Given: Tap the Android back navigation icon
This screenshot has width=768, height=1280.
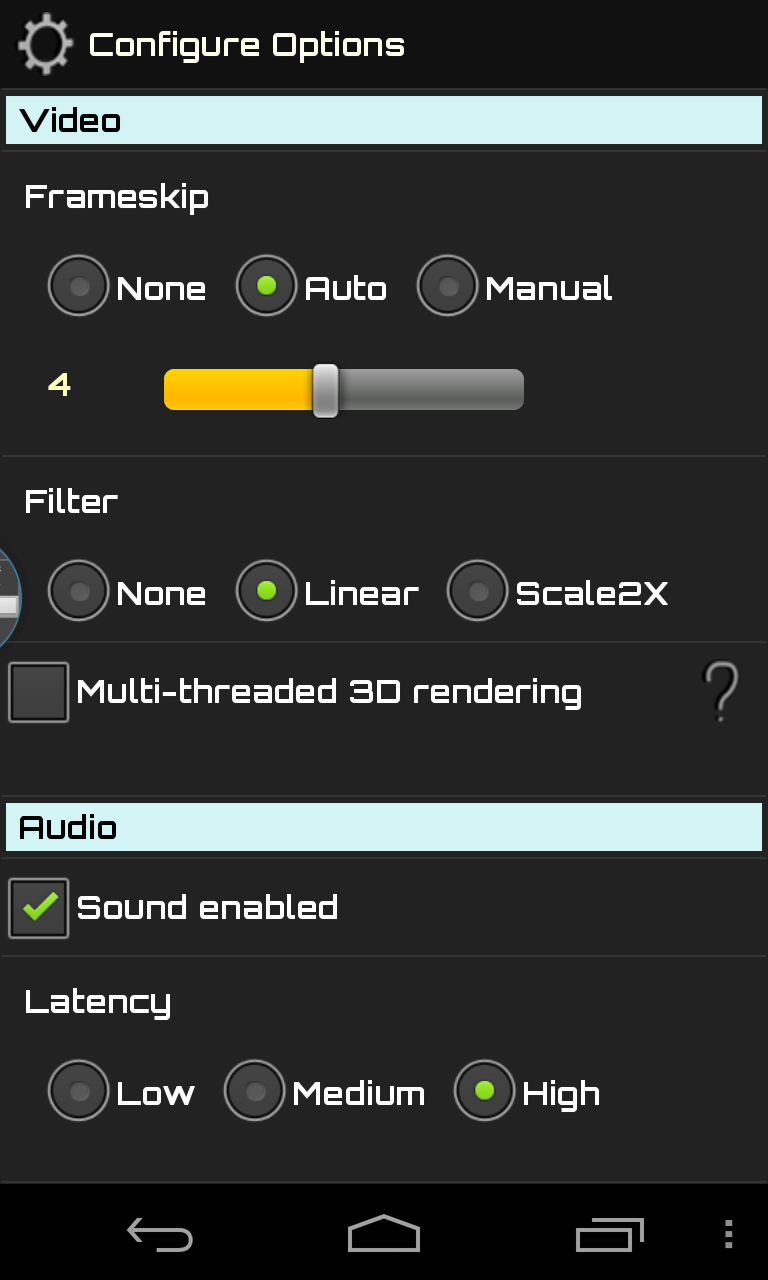Looking at the screenshot, I should [x=160, y=1234].
